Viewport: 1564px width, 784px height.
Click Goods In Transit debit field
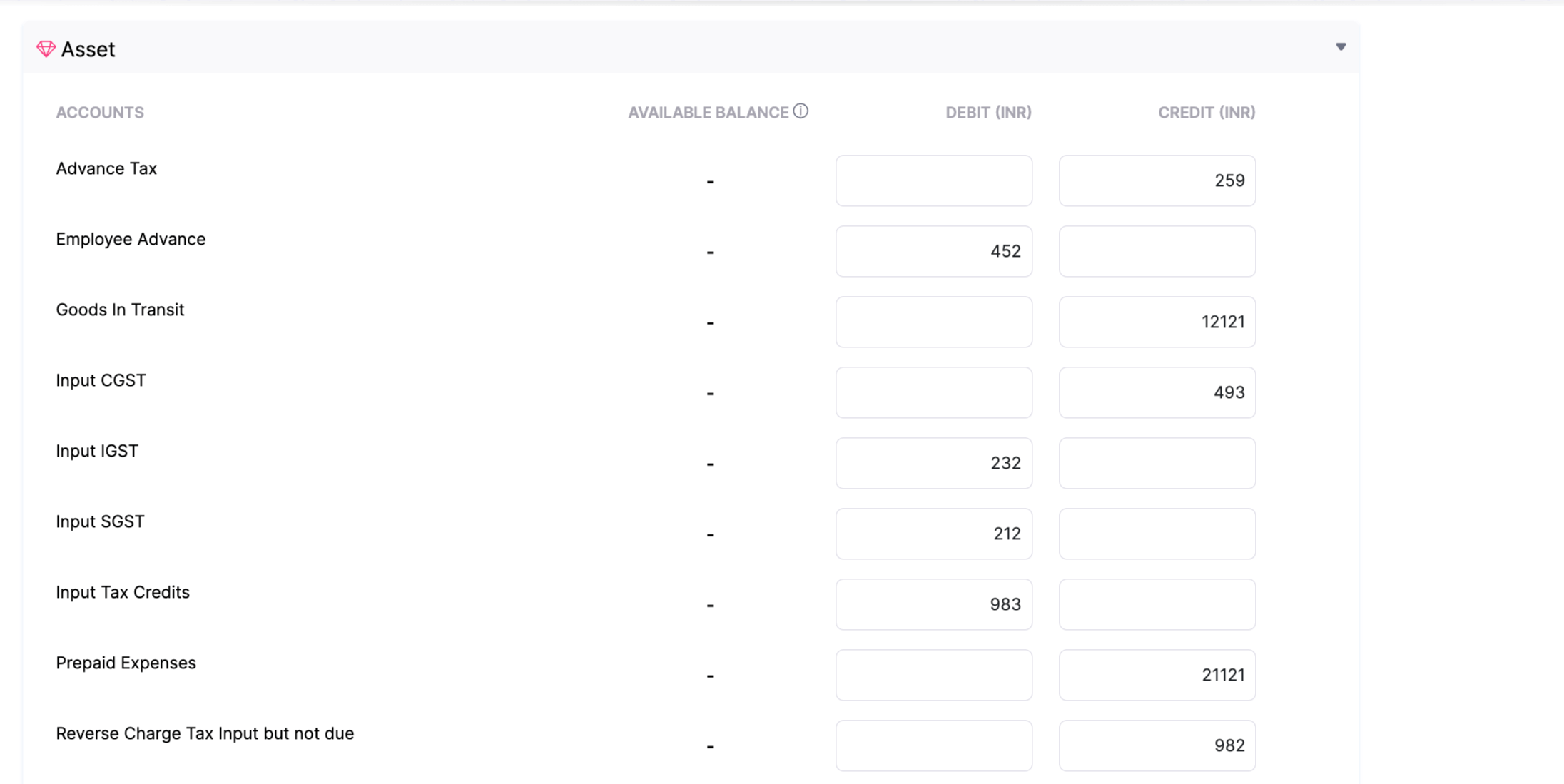[x=933, y=322]
